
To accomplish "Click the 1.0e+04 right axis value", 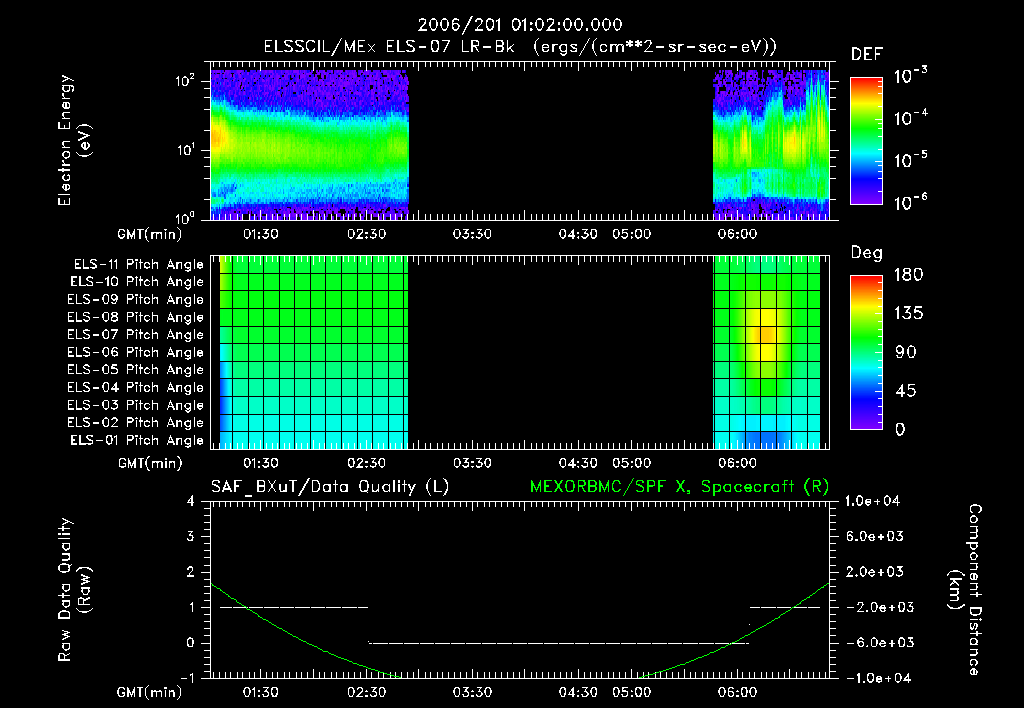I will click(x=872, y=501).
